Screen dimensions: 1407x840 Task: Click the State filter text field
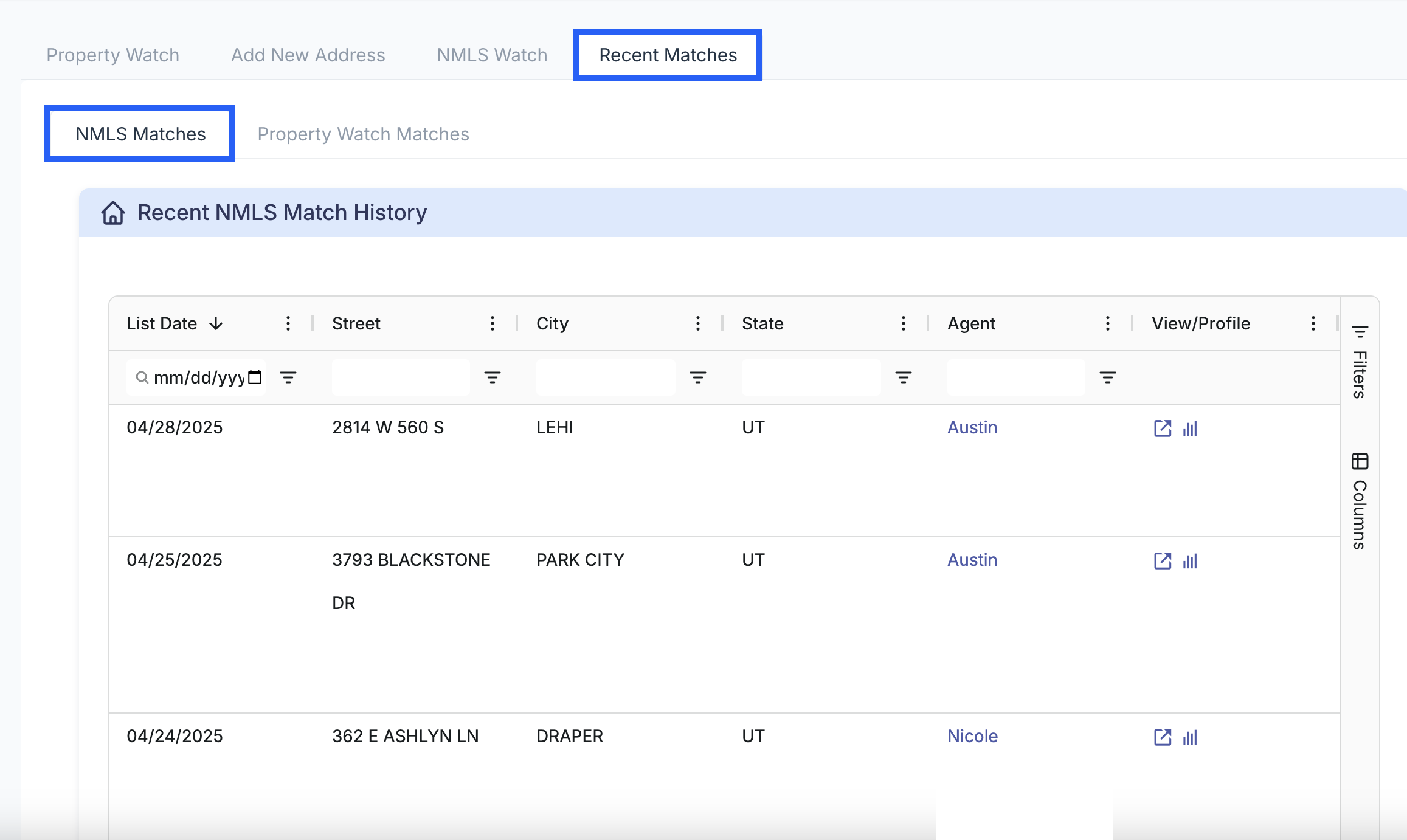coord(811,377)
